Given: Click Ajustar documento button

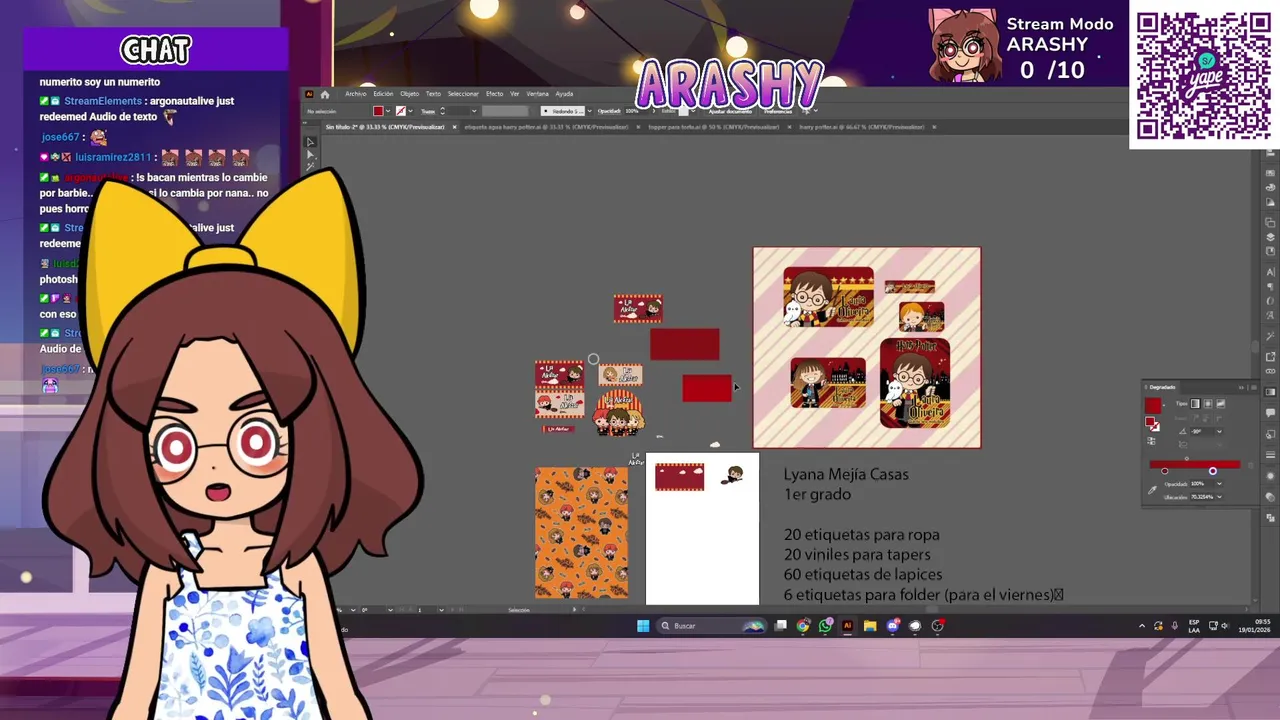Looking at the screenshot, I should click(729, 111).
